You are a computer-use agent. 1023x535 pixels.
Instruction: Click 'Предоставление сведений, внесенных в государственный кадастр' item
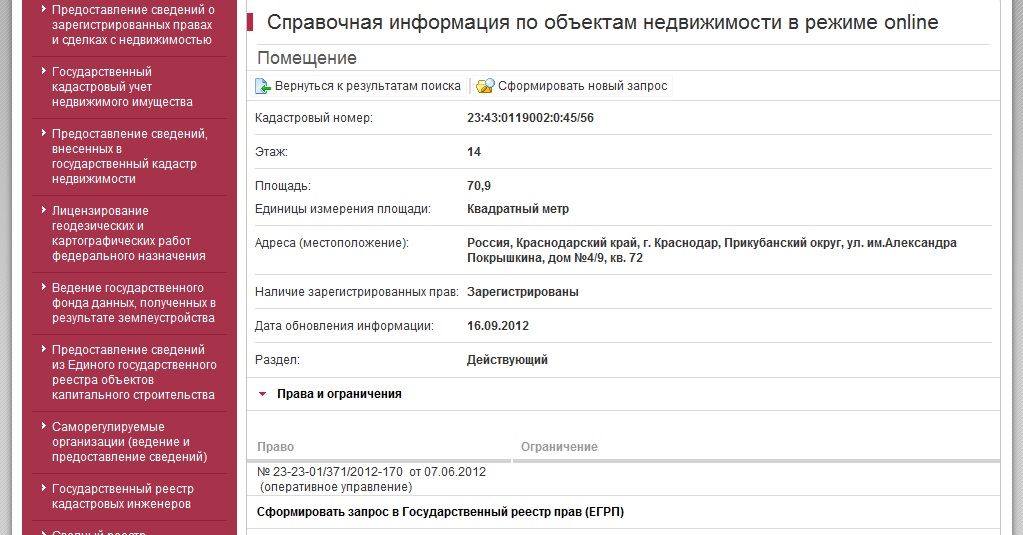(129, 156)
